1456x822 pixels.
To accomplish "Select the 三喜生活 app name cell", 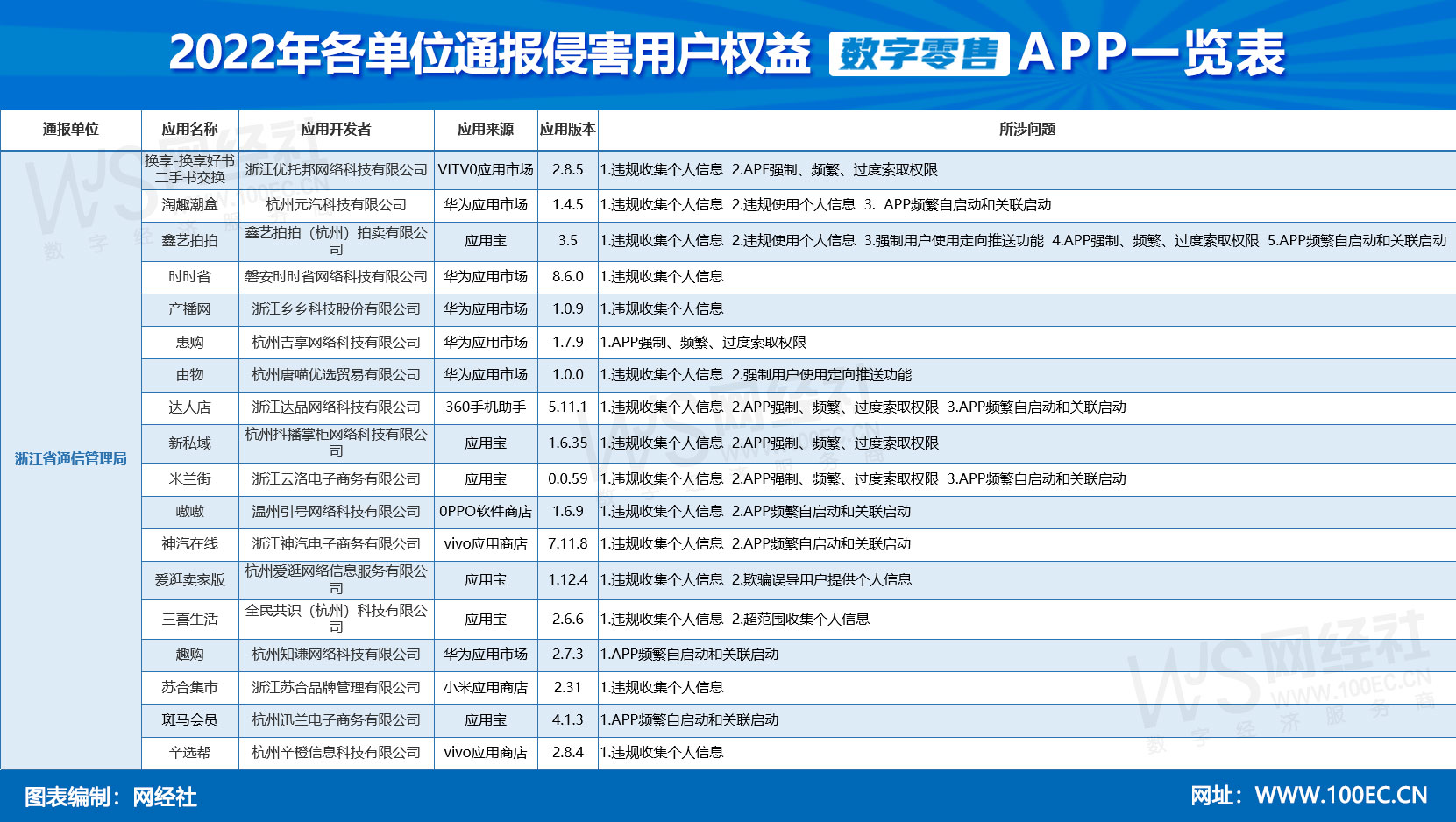I will [x=190, y=620].
